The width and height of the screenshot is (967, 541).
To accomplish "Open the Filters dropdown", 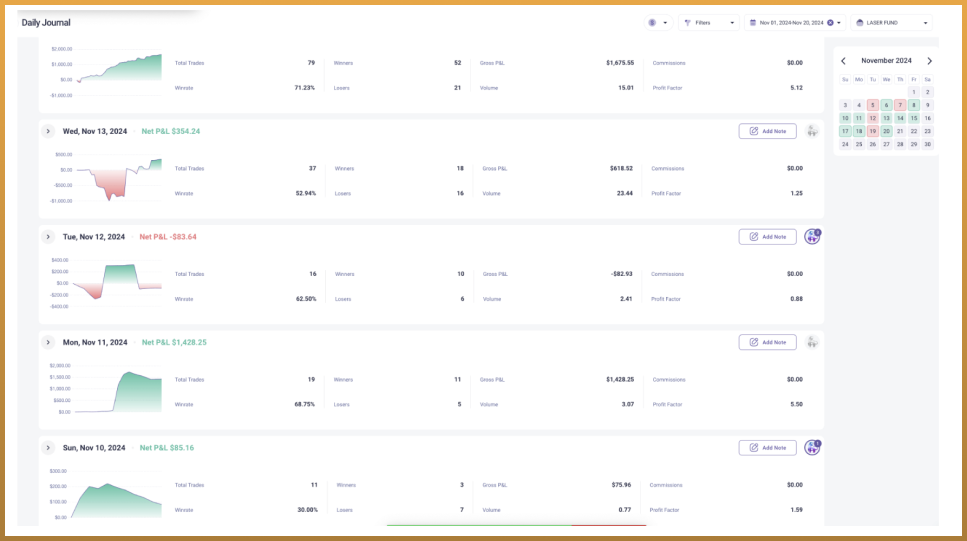I will pyautogui.click(x=709, y=23).
